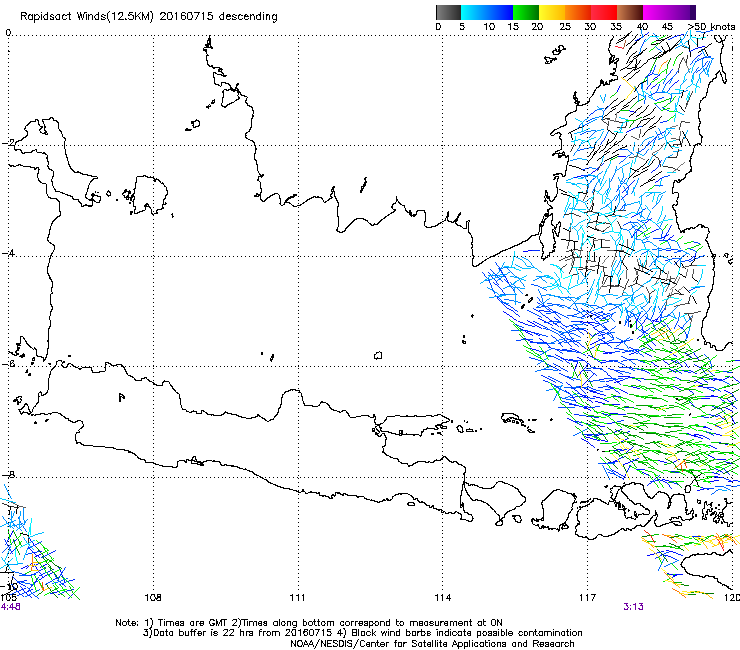Click the cyan-blue 5-15 knots legend swatch
740x650 pixels.
[487, 12]
